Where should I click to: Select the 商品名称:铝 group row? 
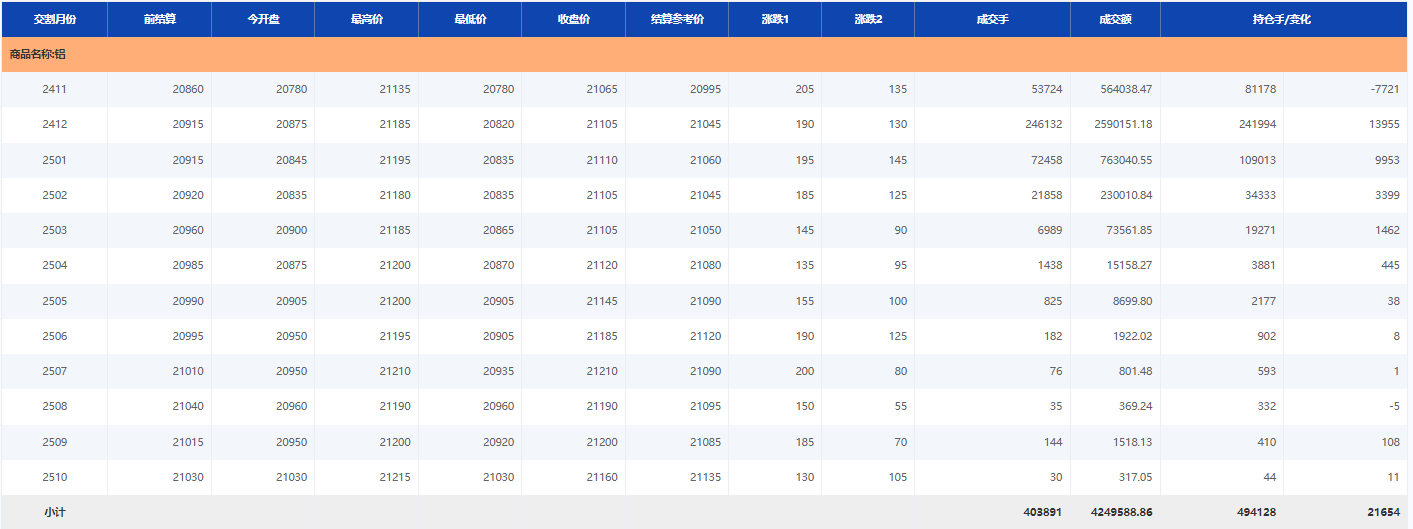[x=38, y=54]
